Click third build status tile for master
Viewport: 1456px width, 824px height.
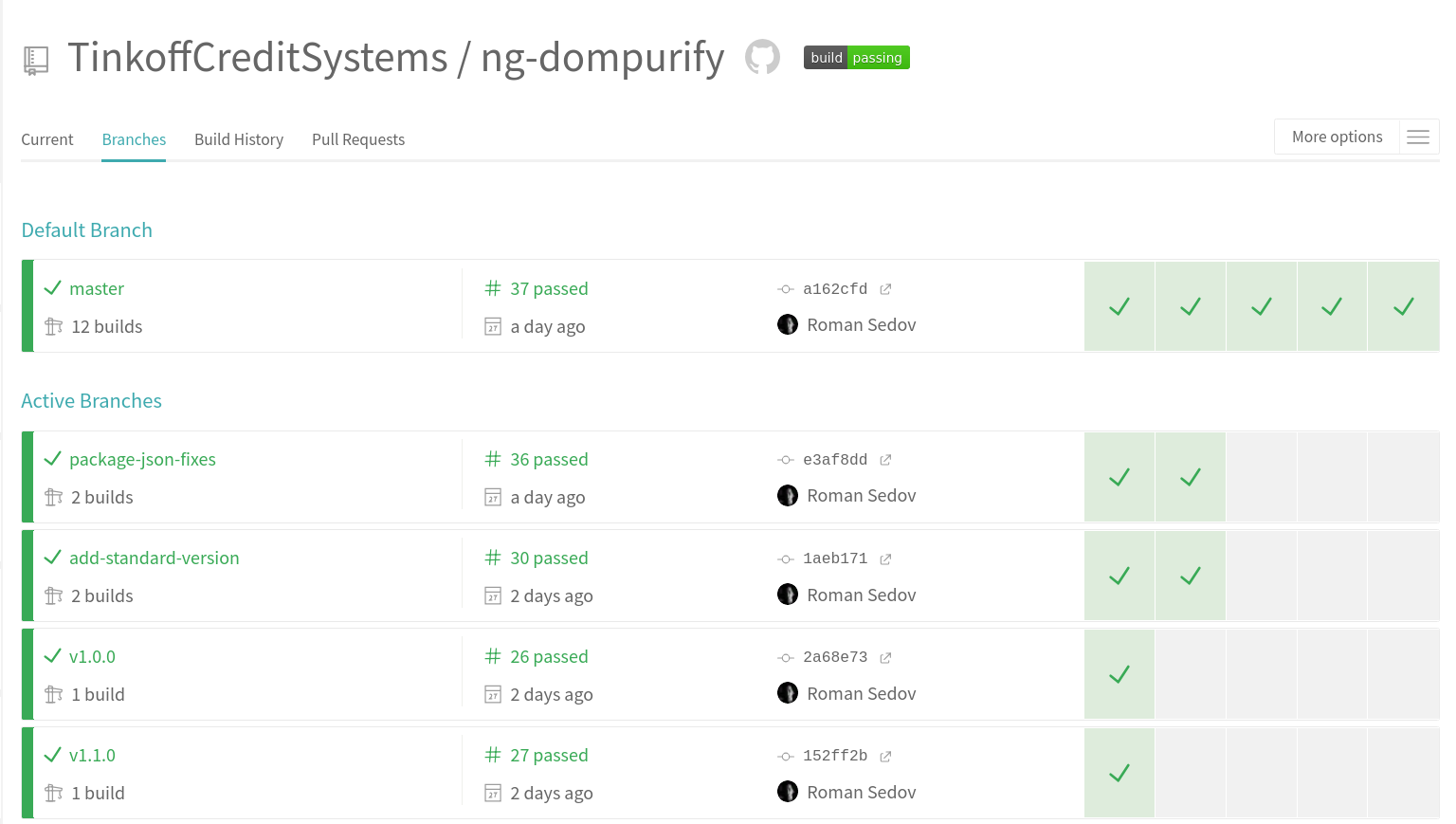[x=1261, y=306]
